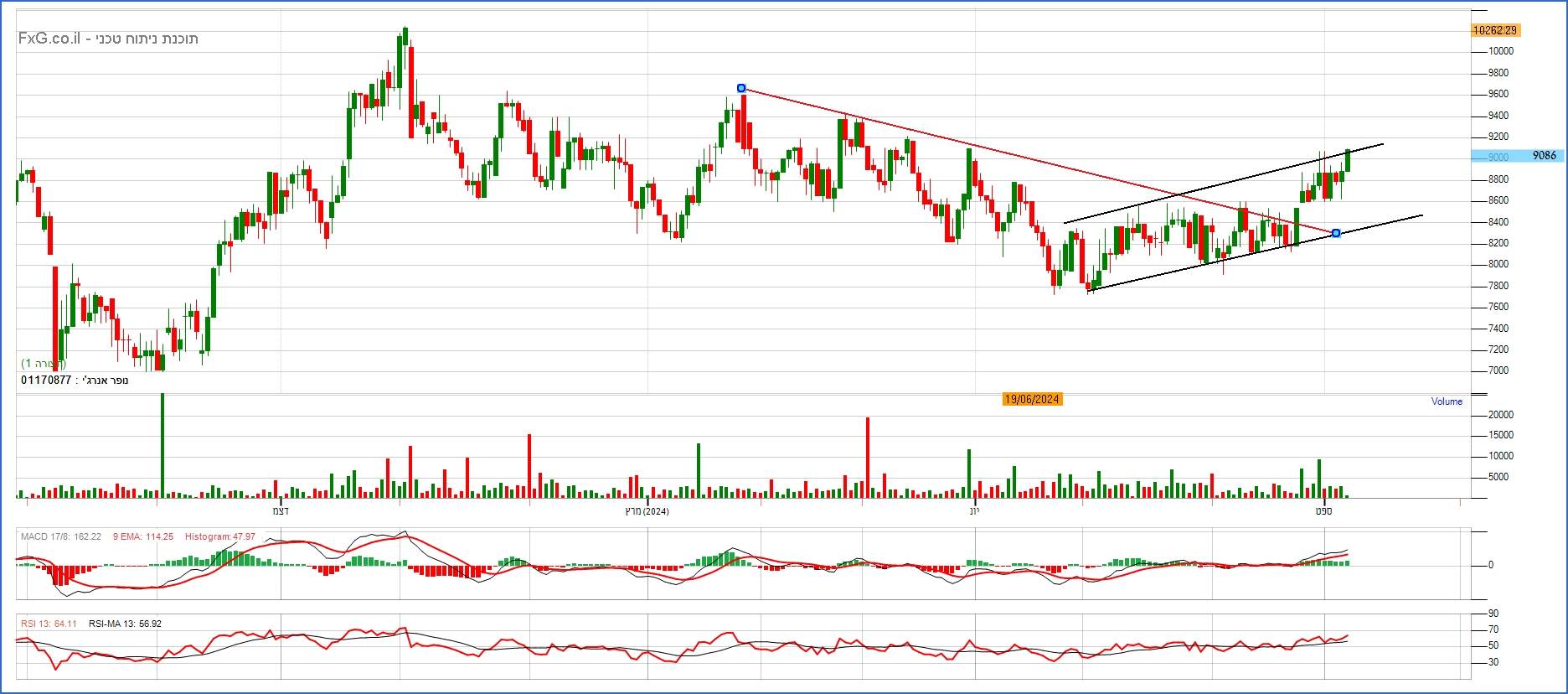Select the red descending trendline
This screenshot has height=694, width=1568.
(1039, 160)
